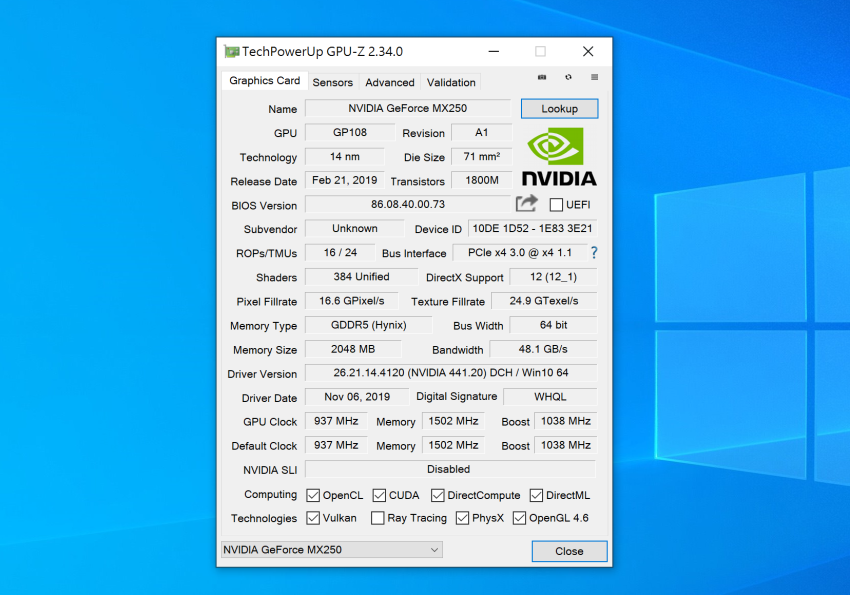The image size is (850, 595).
Task: Switch to the Graphics Card tab
Action: click(265, 81)
